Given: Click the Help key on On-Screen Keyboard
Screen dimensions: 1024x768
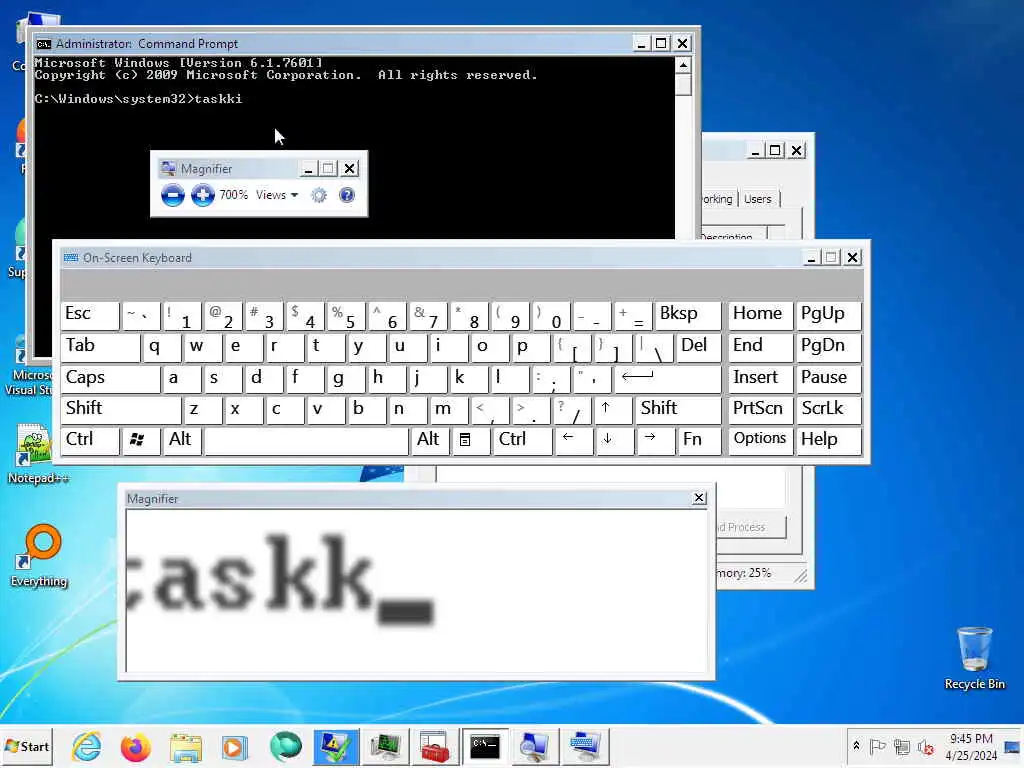Looking at the screenshot, I should 828,440.
